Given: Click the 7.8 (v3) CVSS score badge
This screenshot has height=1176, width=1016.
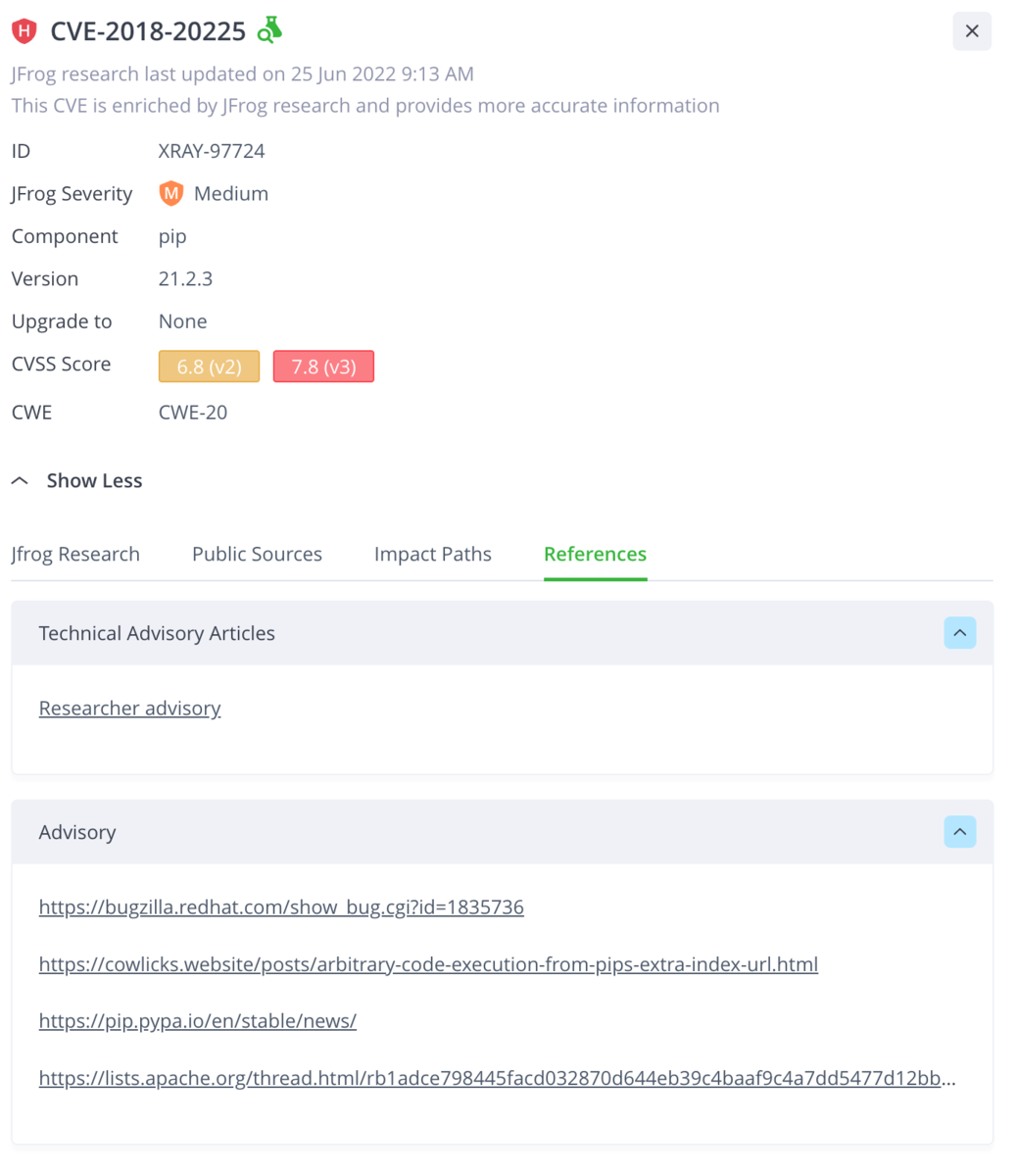Looking at the screenshot, I should click(x=323, y=367).
